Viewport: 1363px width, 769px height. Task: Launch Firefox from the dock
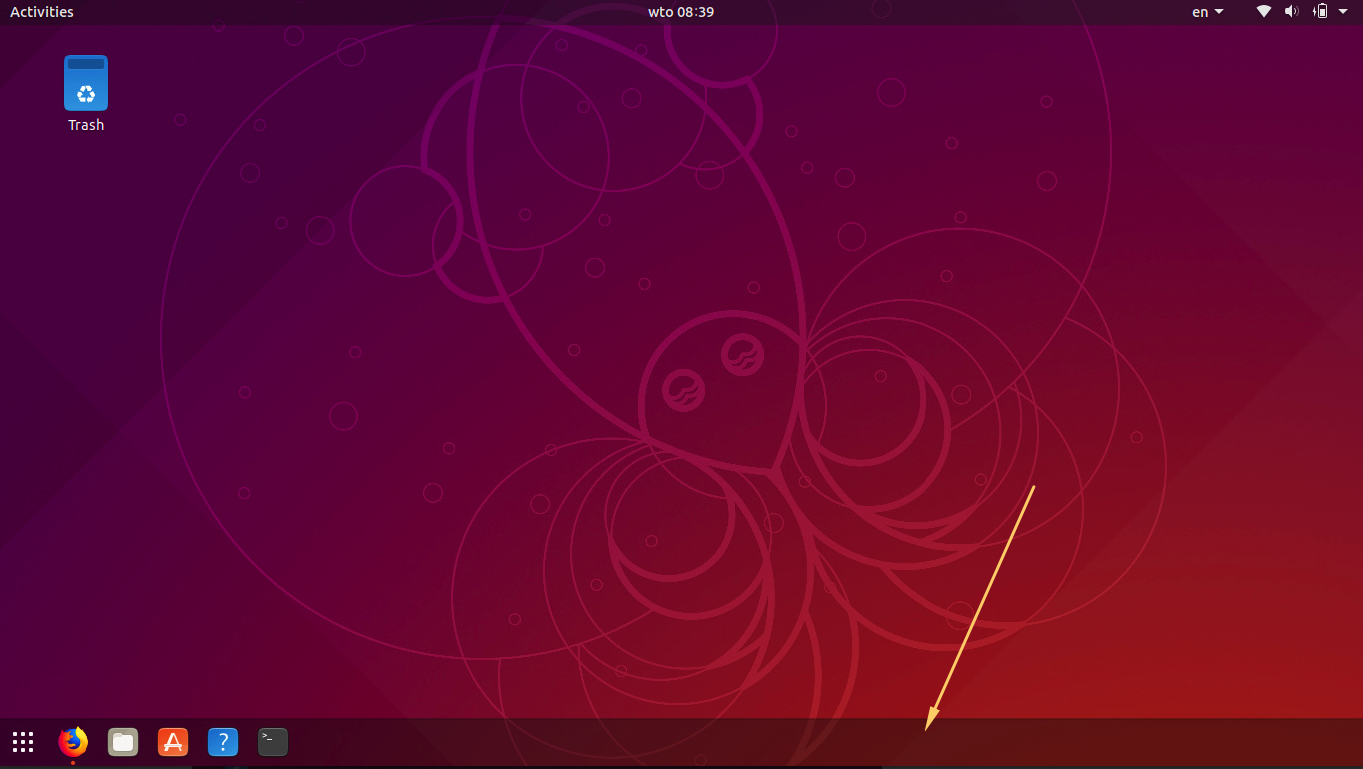tap(73, 742)
